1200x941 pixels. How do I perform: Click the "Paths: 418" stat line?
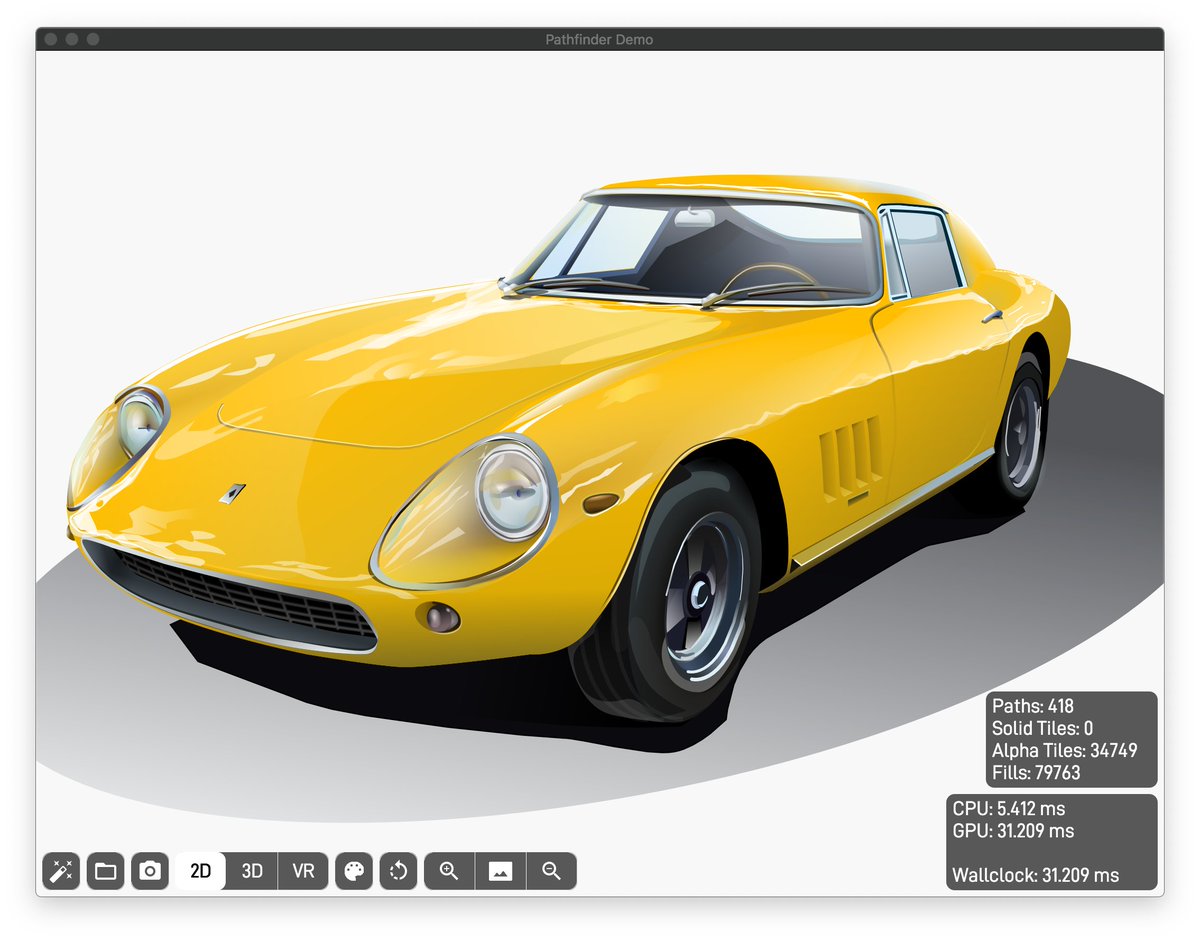[1033, 706]
